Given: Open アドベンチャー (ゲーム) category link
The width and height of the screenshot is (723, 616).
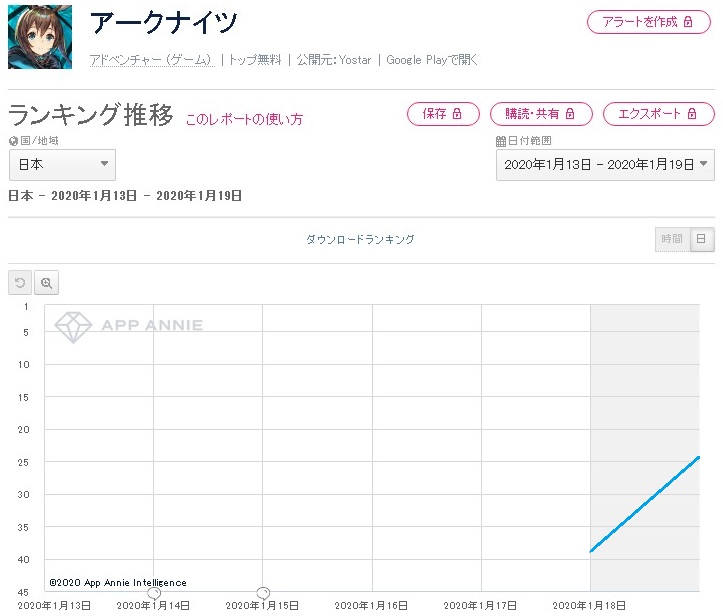Looking at the screenshot, I should [152, 60].
